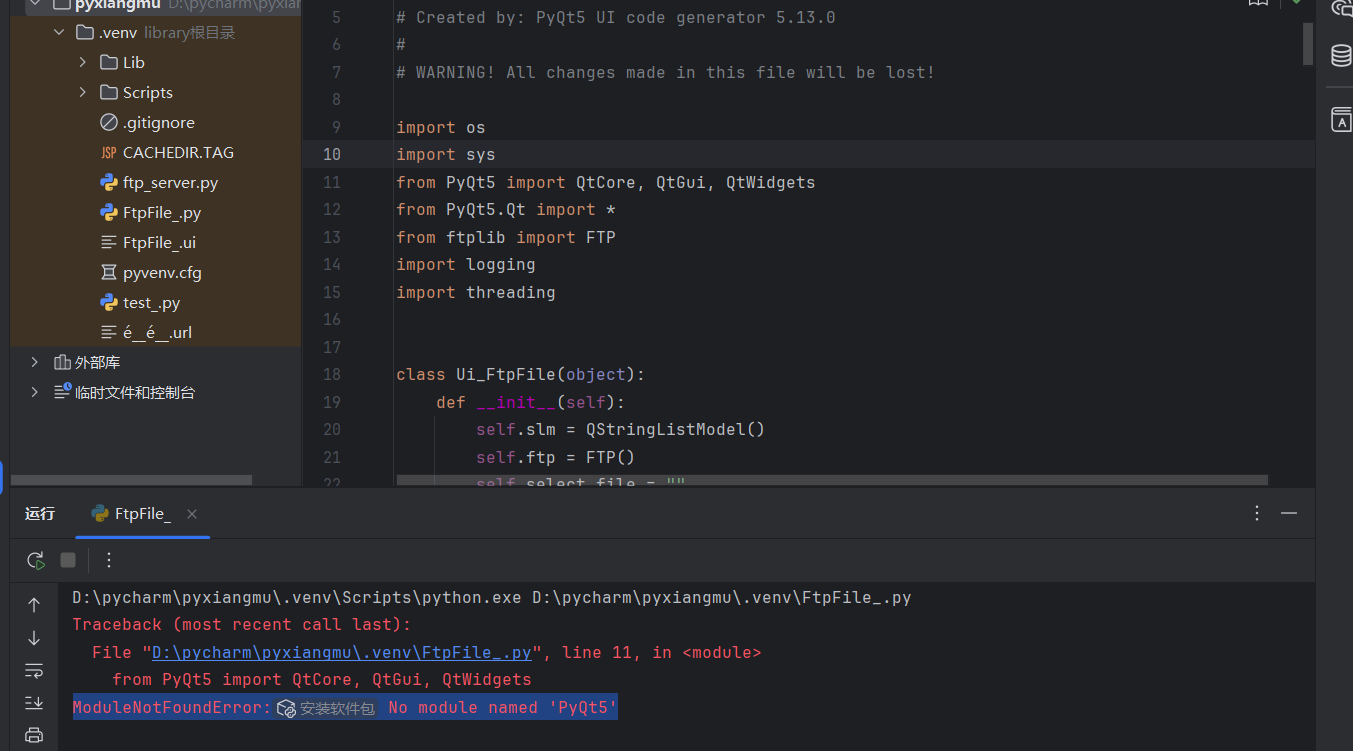The height and width of the screenshot is (751, 1353).
Task: Click "No module named 'PyQt5'" console text
Action: tap(503, 708)
